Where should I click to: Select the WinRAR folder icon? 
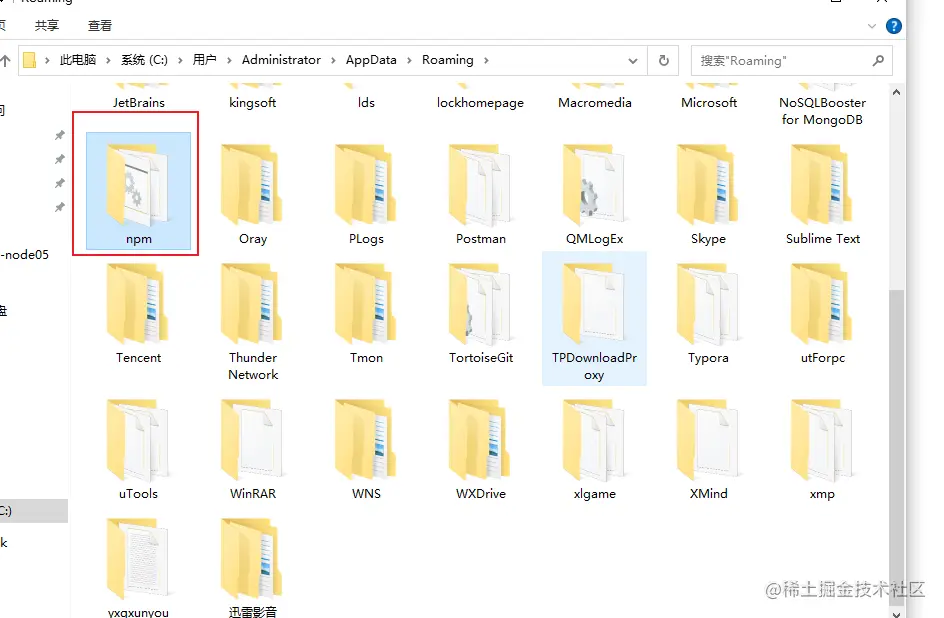[x=252, y=440]
